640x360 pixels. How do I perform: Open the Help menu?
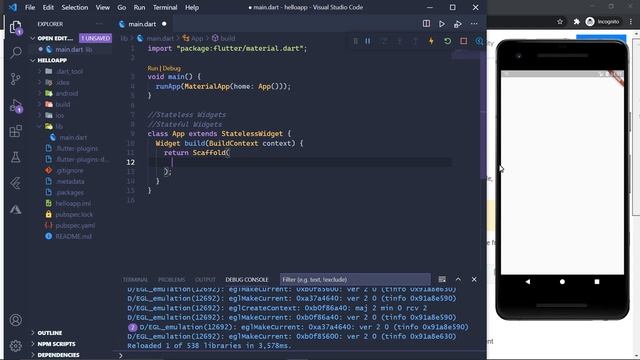tap(191, 7)
